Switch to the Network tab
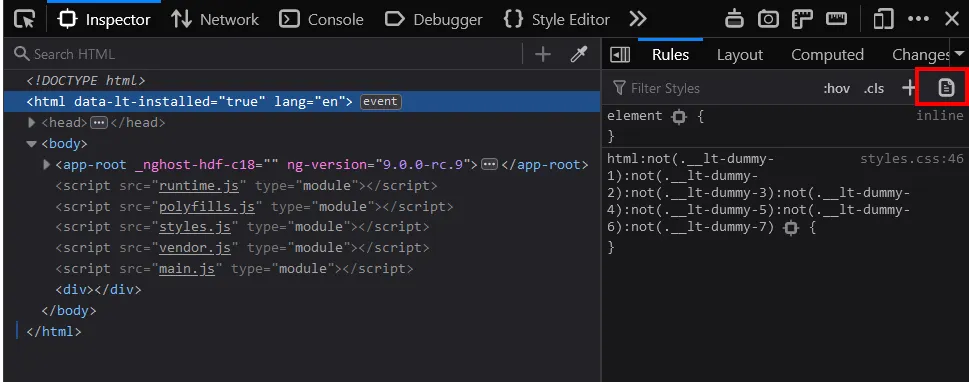The image size is (969, 382). coord(215,19)
